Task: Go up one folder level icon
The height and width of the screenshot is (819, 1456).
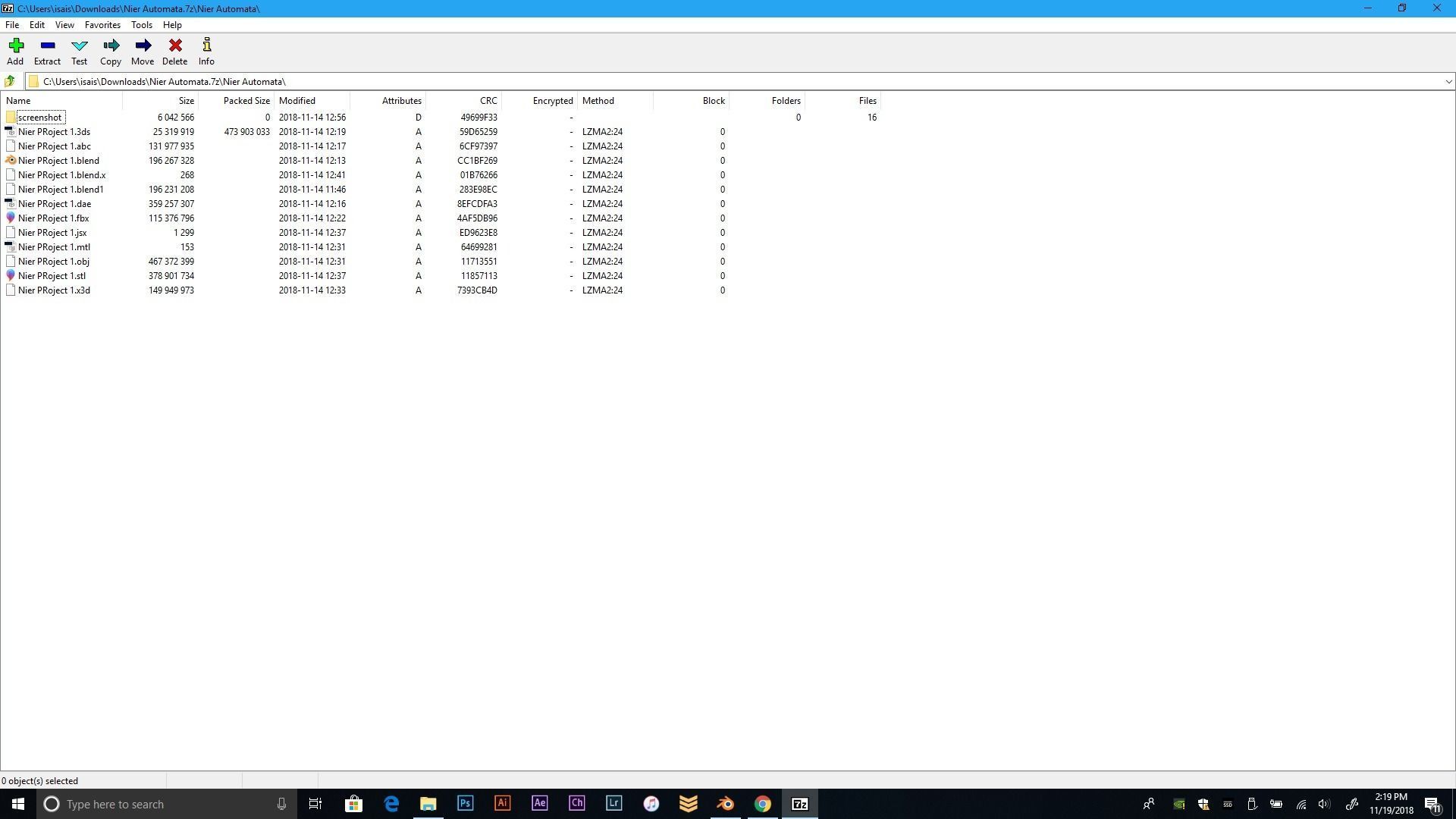Action: 10,81
